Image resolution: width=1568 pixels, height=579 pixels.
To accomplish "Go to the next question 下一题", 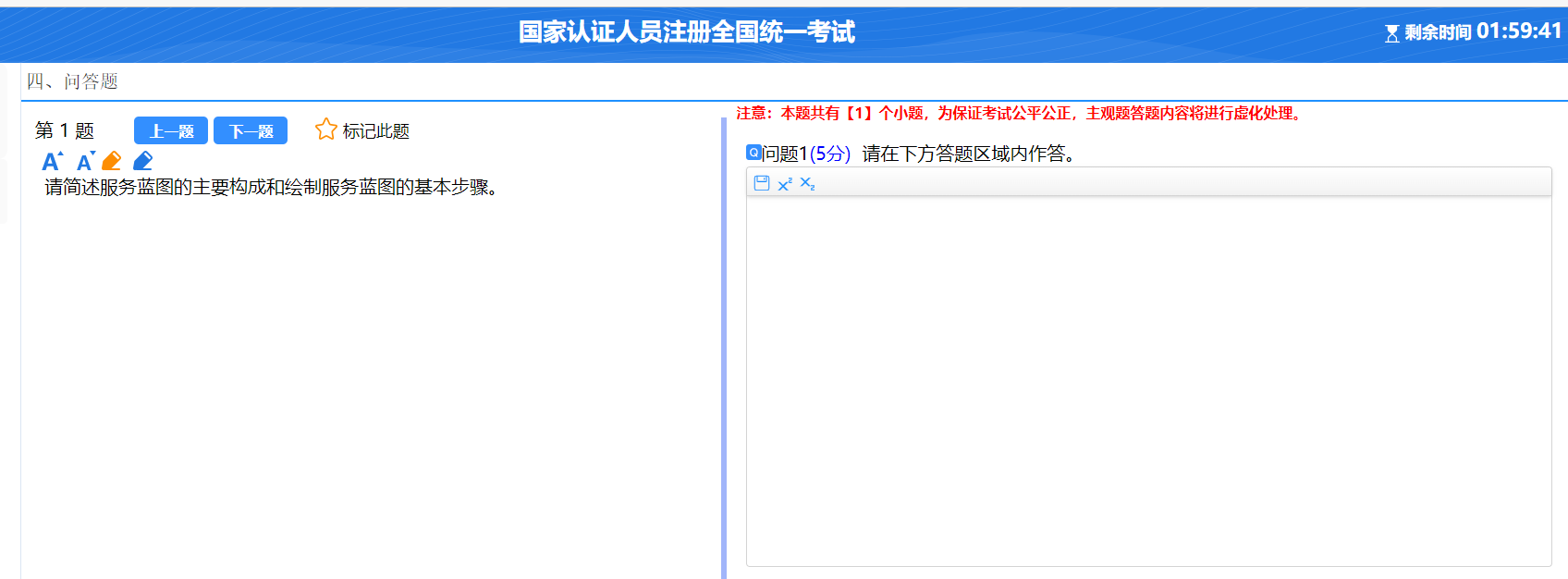I will pyautogui.click(x=251, y=130).
